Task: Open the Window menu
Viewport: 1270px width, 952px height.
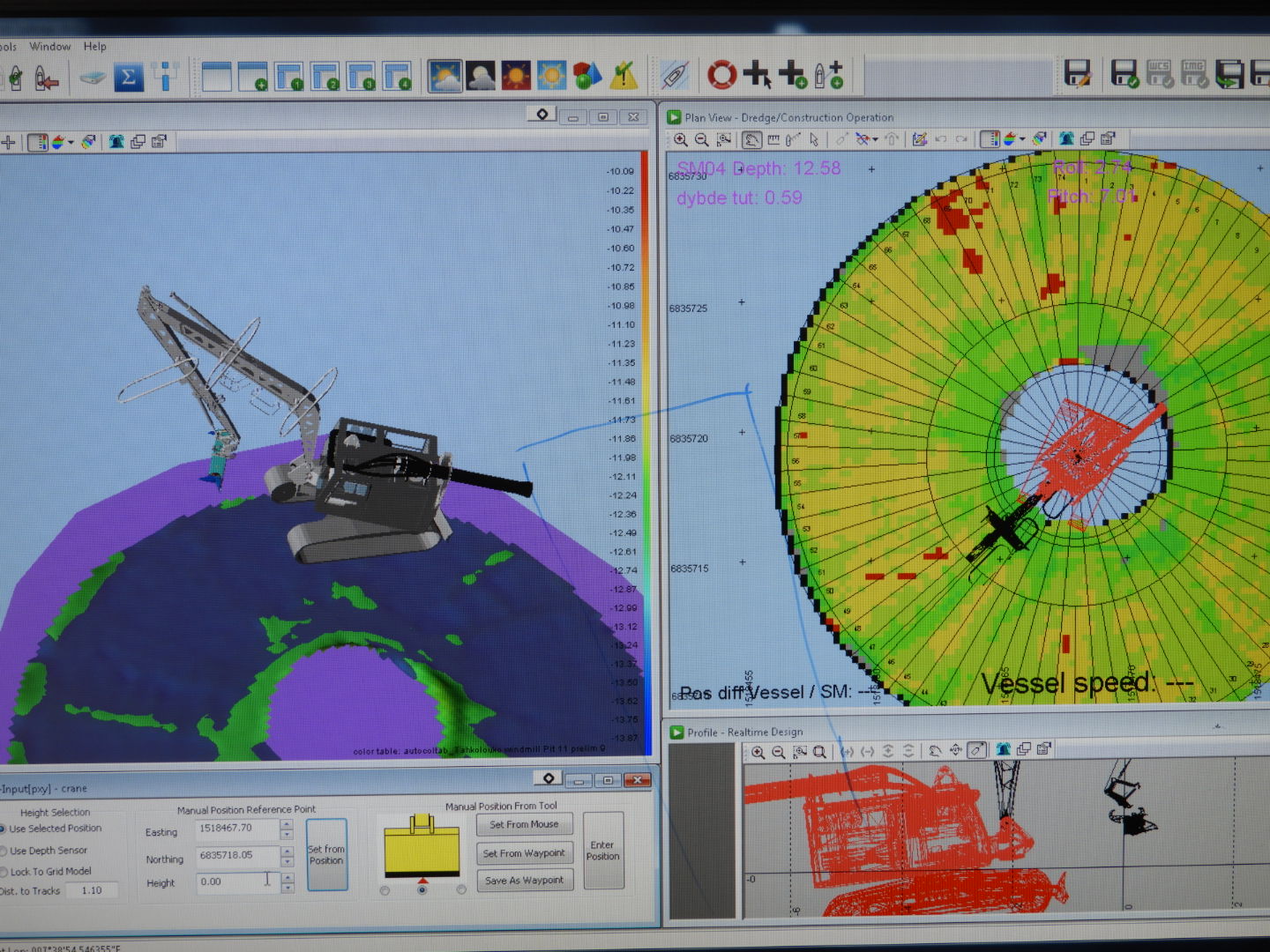Action: pos(49,47)
